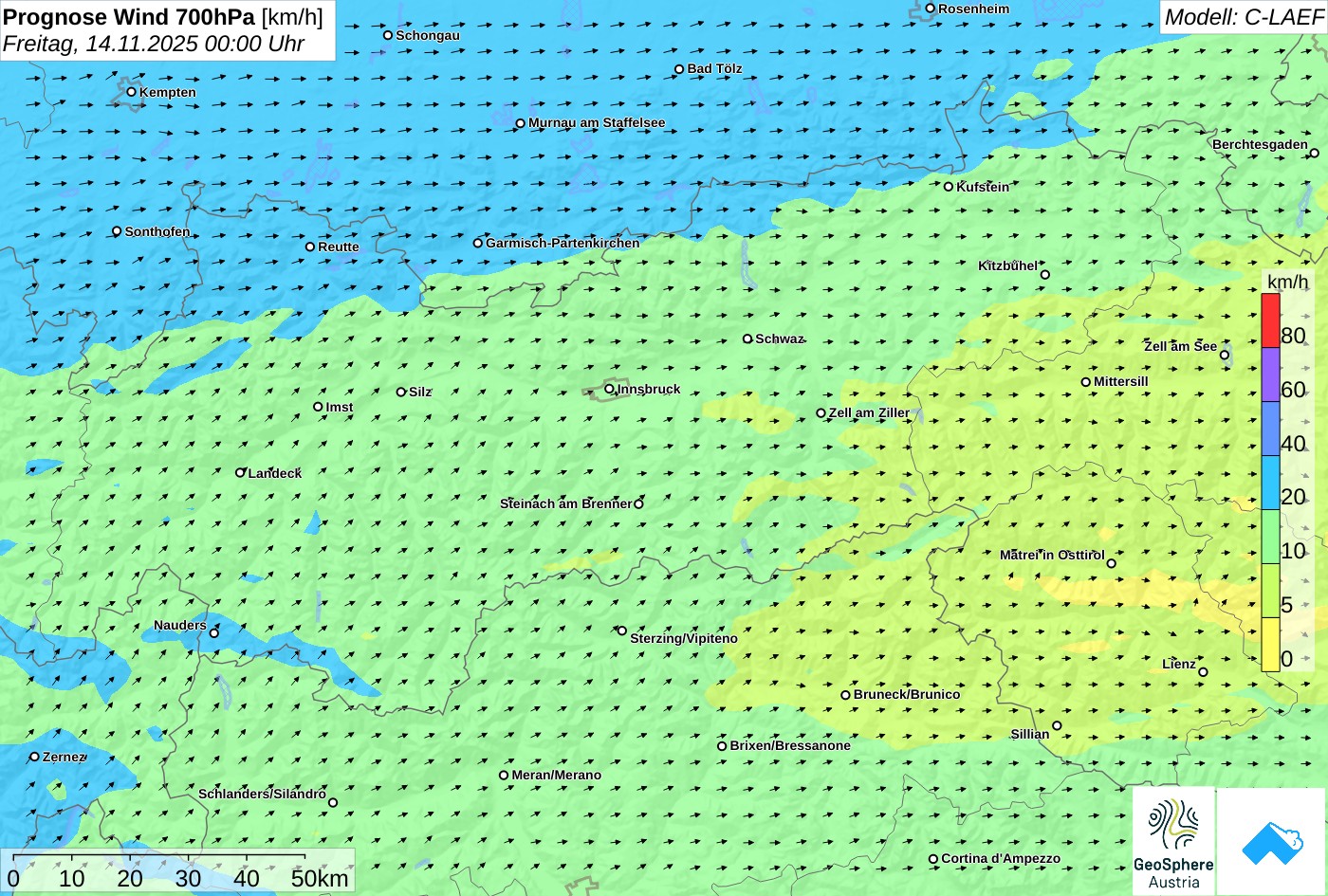Click the 'Garmisch-Partenkirchen' label
1328x896 pixels.
point(563,243)
